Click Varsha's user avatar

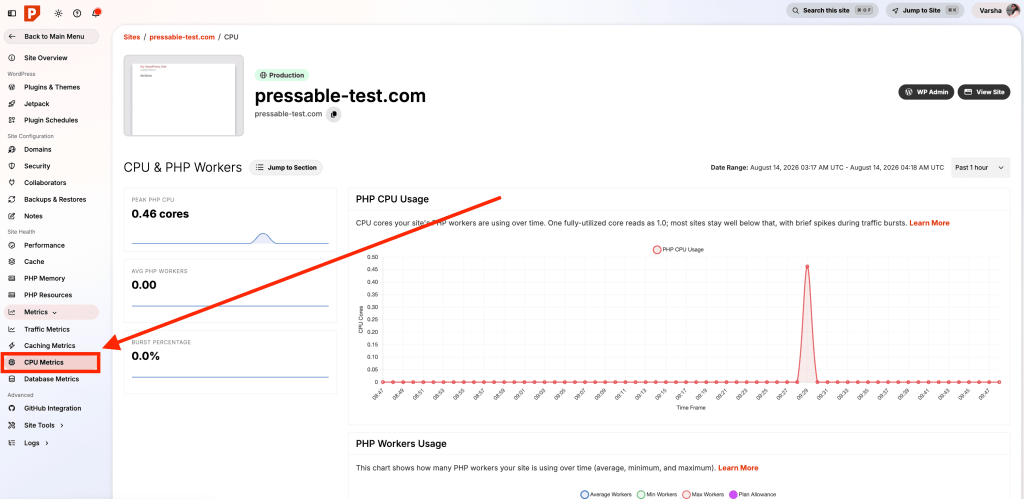tap(1012, 10)
